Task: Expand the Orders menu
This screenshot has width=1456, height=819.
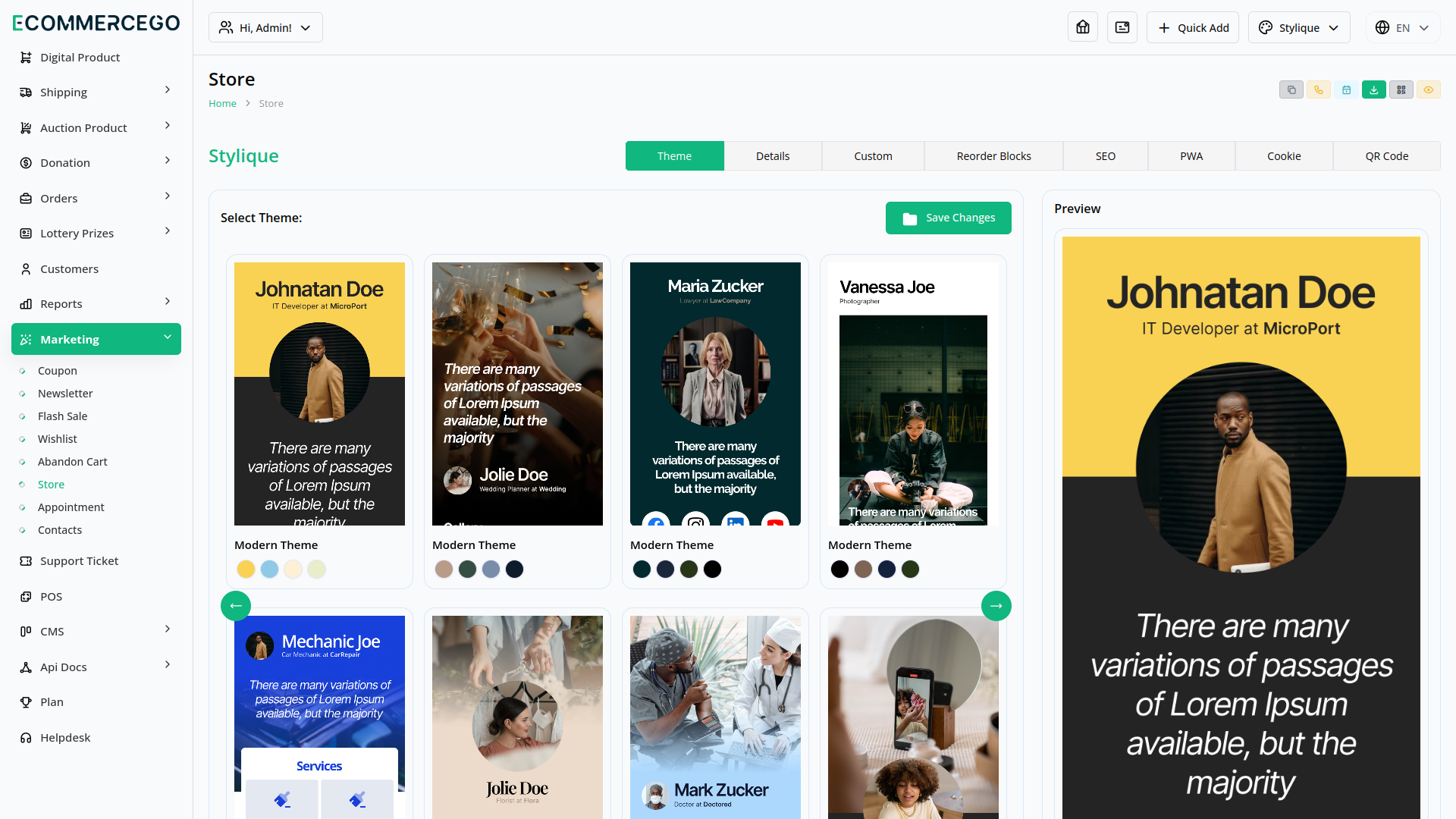Action: 96,198
